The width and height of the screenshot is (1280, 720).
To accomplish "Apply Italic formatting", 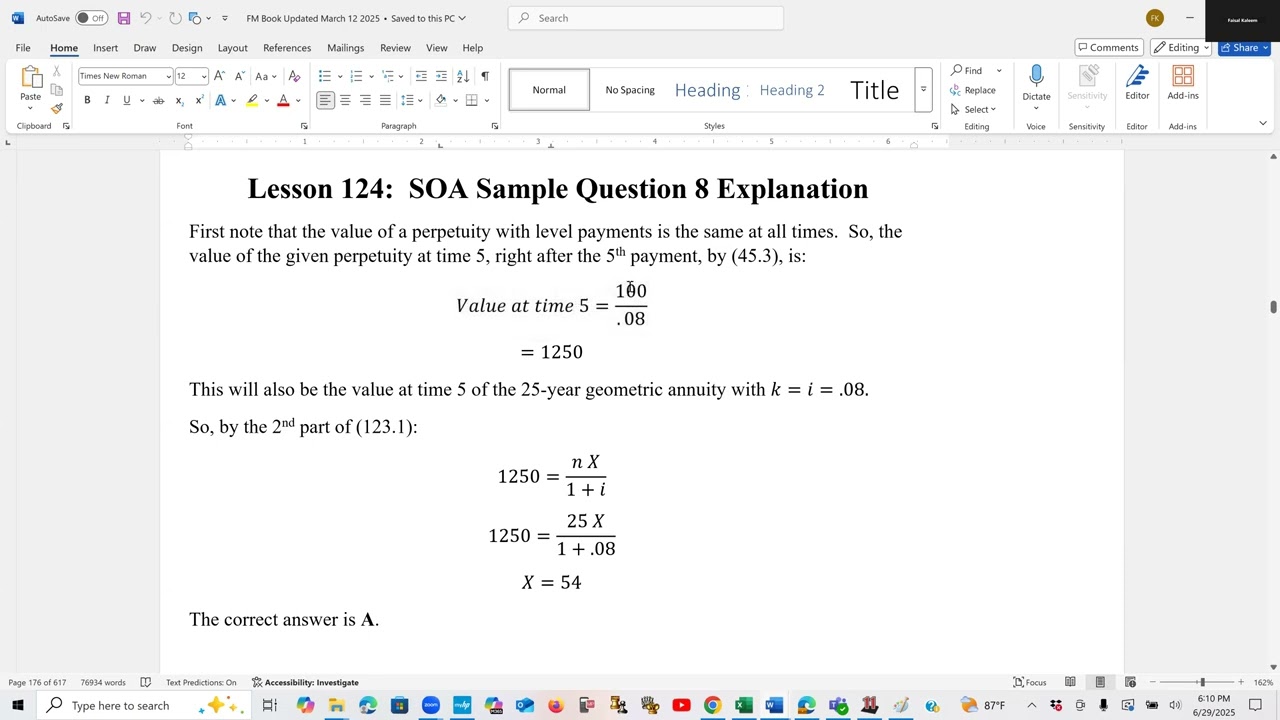I will [x=107, y=100].
